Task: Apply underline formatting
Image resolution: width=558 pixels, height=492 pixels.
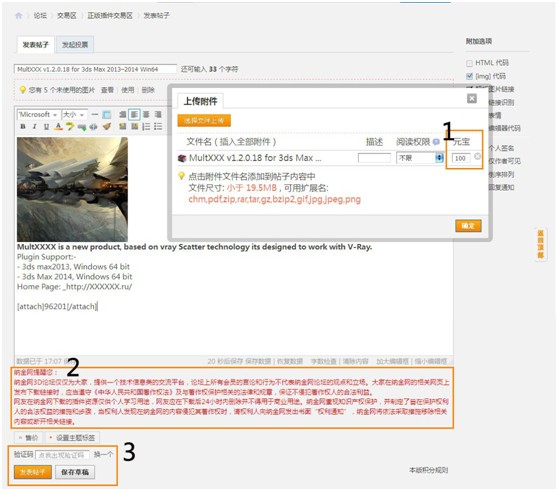Action: pos(46,126)
